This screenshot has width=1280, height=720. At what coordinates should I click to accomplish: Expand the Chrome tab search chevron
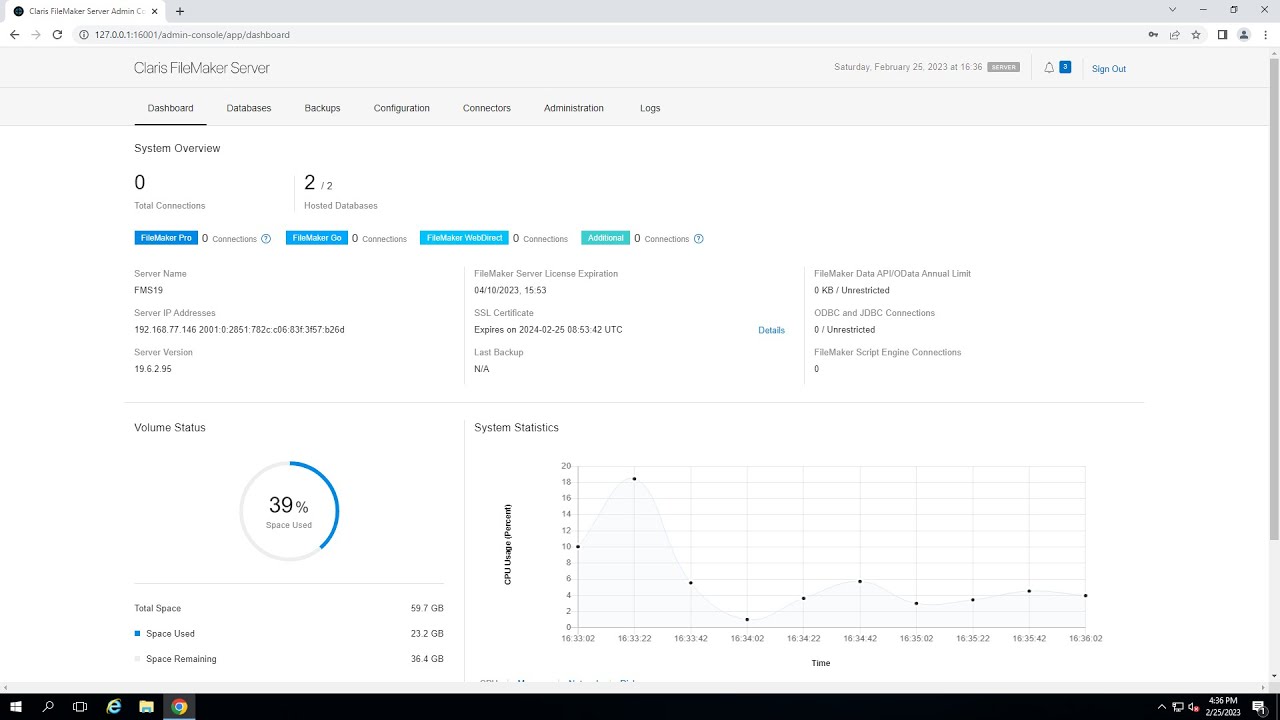coord(1173,9)
